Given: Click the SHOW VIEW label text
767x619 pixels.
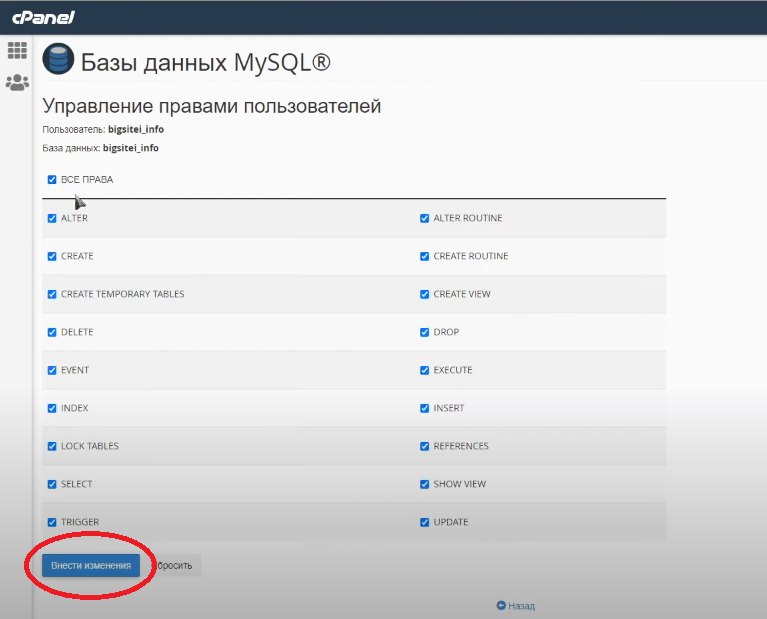Looking at the screenshot, I should click(459, 484).
